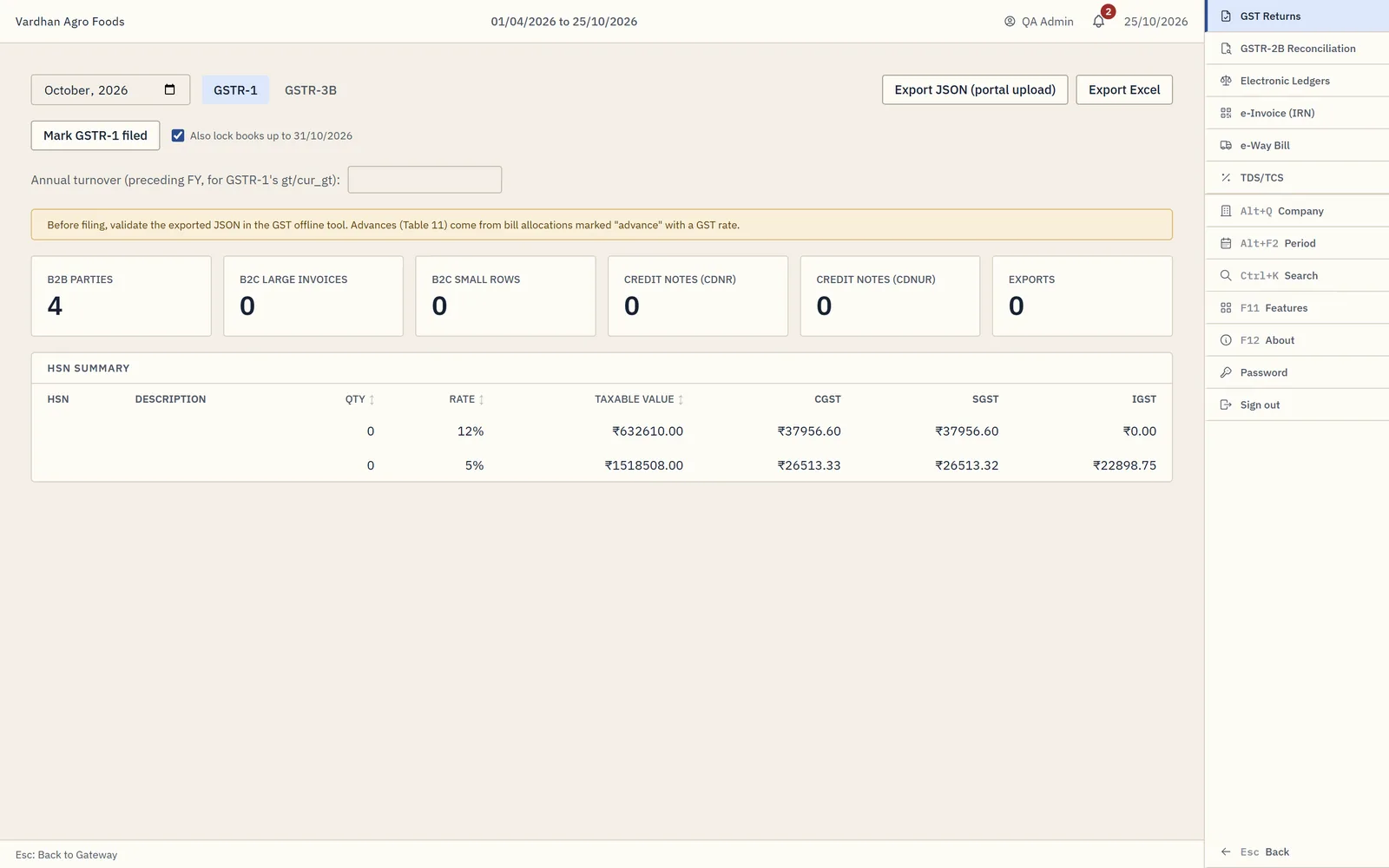Image resolution: width=1389 pixels, height=868 pixels.
Task: Open the e-Way Bill truck icon
Action: (x=1226, y=145)
